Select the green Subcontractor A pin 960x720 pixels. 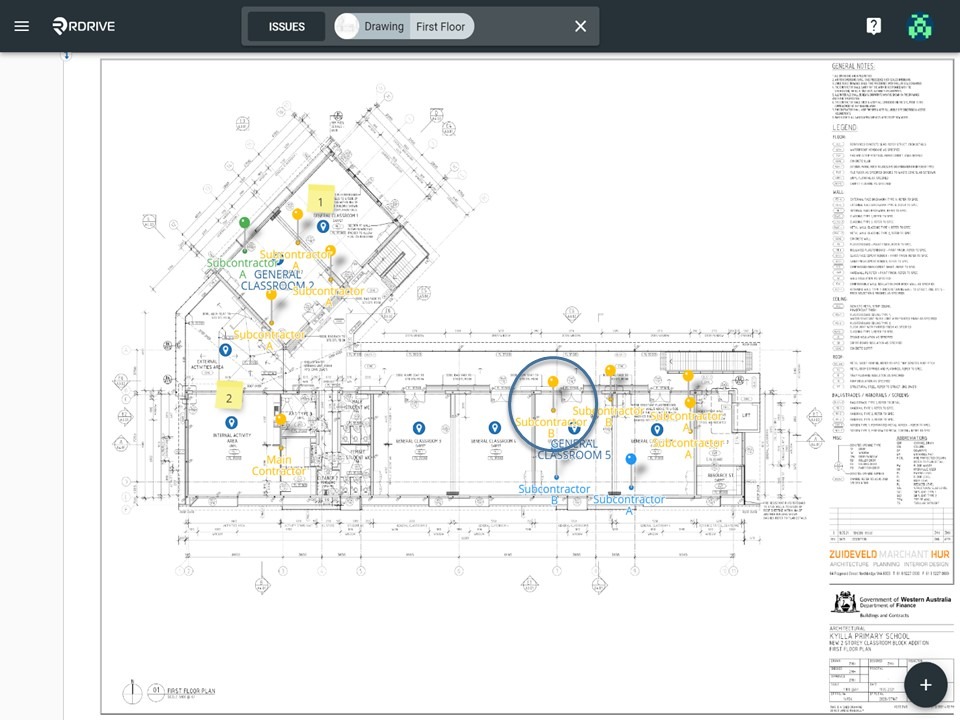coord(244,222)
